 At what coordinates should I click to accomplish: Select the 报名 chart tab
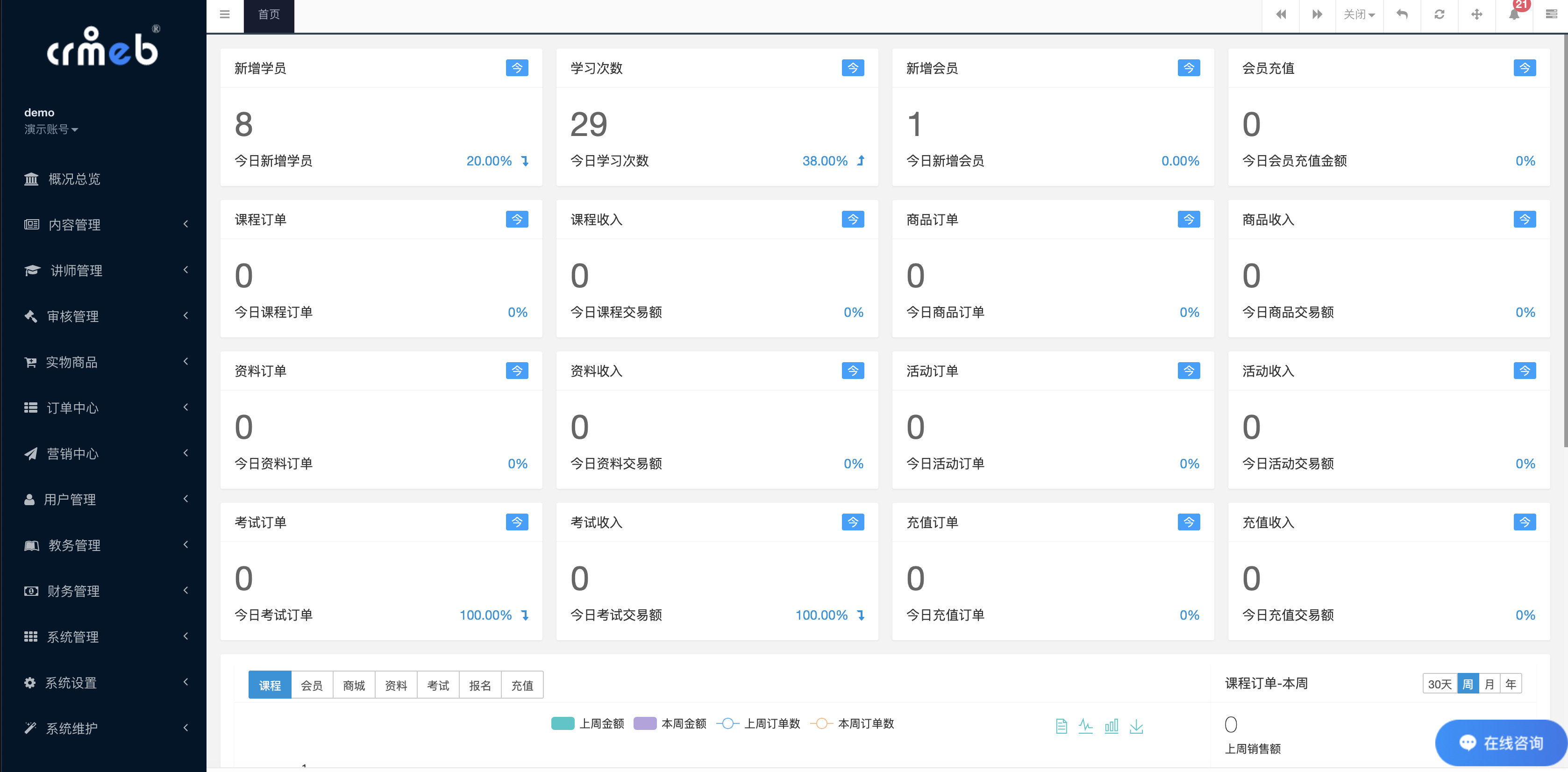[480, 685]
